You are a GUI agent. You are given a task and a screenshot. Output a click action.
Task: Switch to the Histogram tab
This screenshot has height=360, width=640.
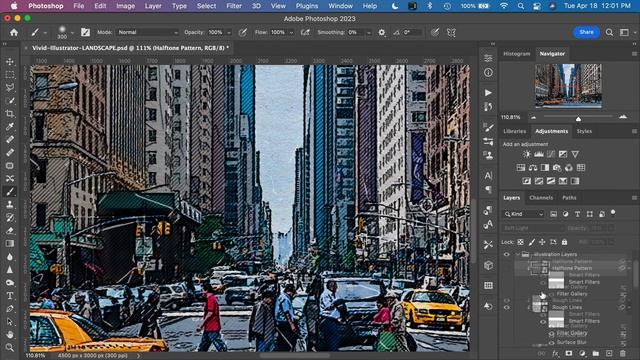point(516,53)
